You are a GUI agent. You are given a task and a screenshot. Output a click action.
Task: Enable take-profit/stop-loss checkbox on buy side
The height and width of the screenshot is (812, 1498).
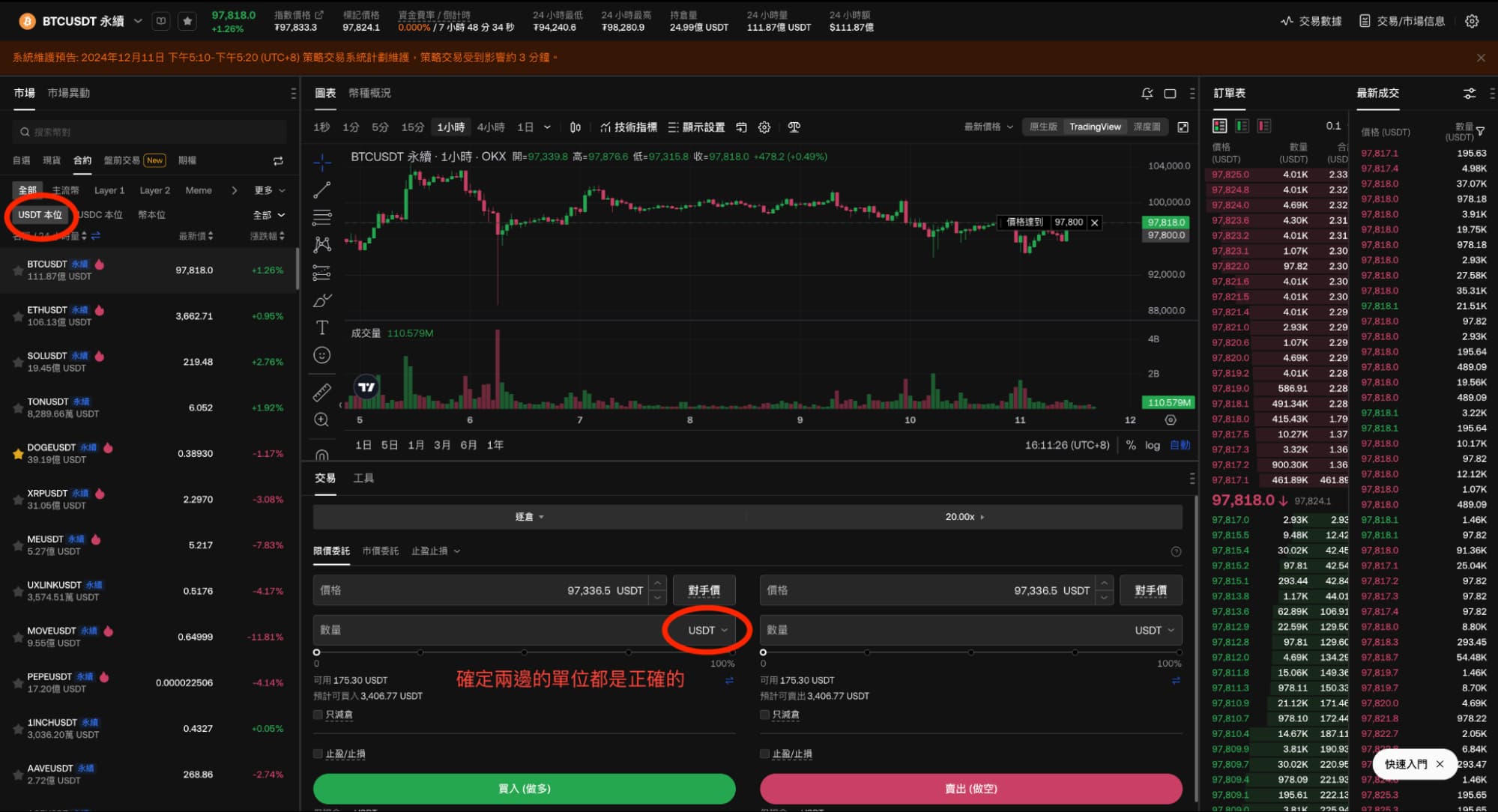click(318, 754)
